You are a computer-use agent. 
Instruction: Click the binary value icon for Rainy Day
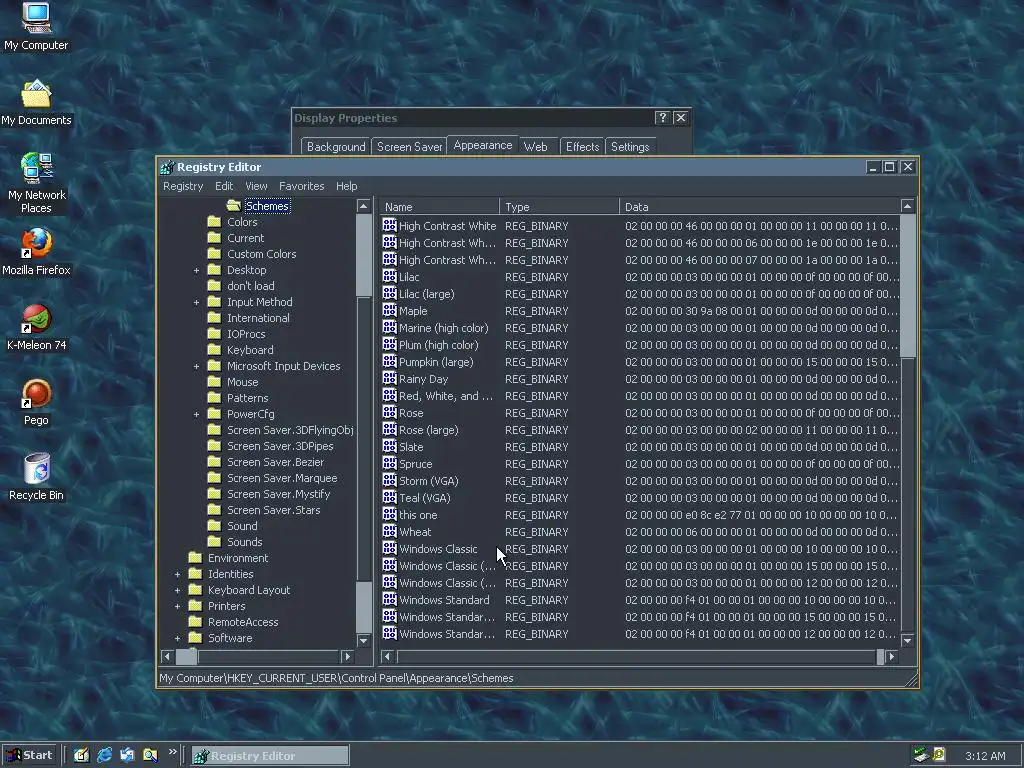(x=389, y=378)
